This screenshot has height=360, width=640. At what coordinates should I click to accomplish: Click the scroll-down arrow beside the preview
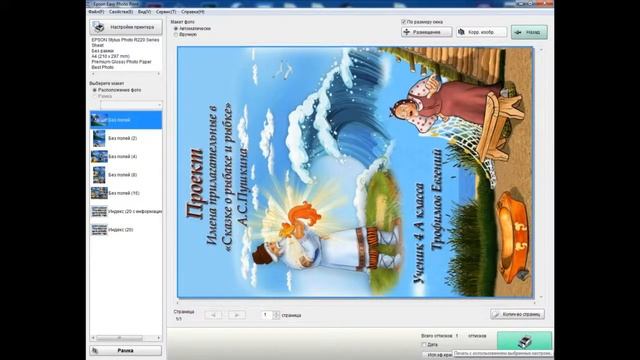point(541,297)
